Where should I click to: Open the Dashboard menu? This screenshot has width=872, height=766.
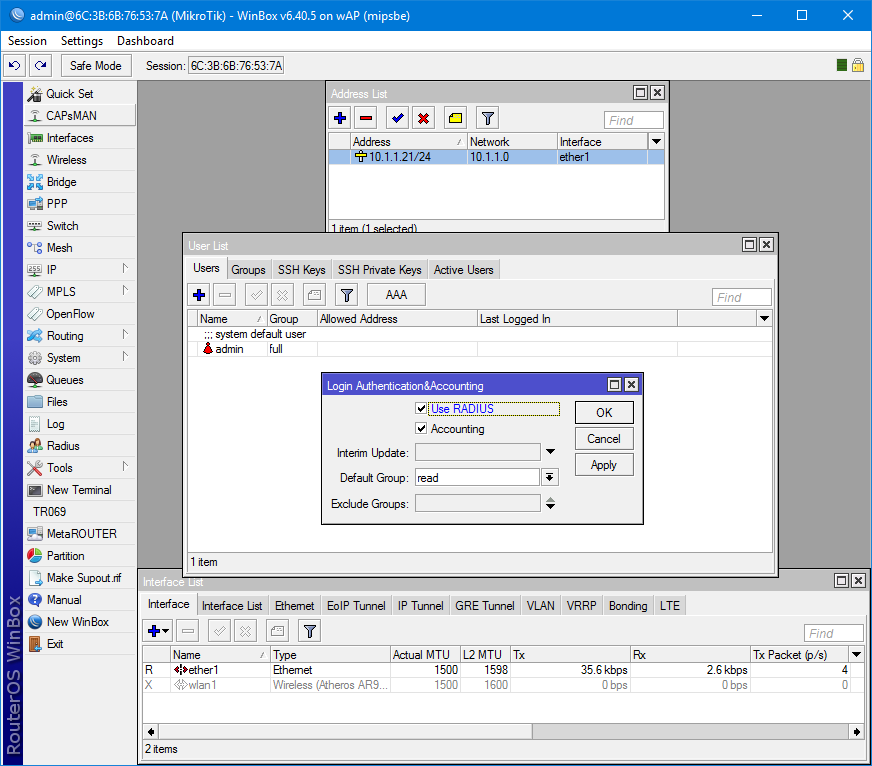(x=145, y=41)
